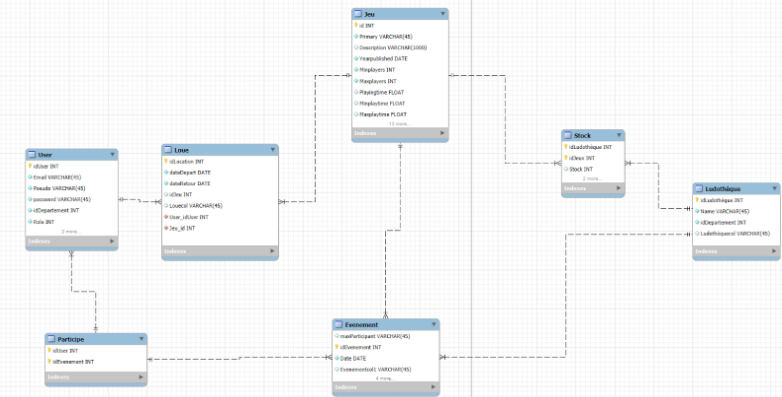Click the User table icon
This screenshot has width=782, height=397.
(32, 155)
